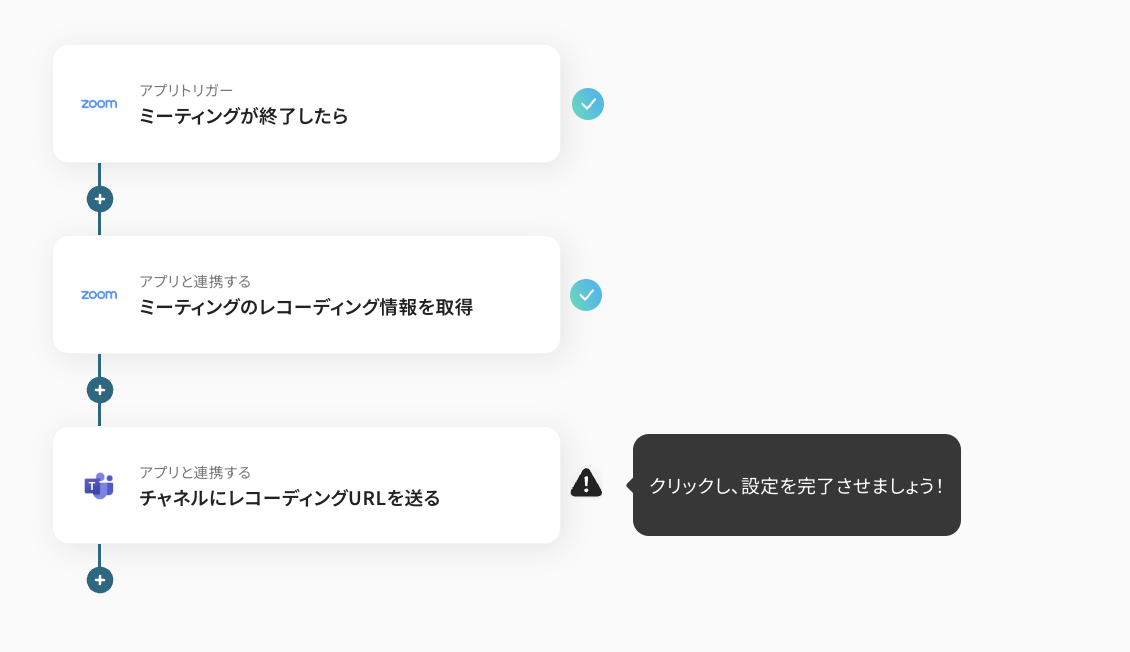Click the plus icon below the recording info step
Image resolution: width=1130 pixels, height=652 pixels.
coord(99,390)
